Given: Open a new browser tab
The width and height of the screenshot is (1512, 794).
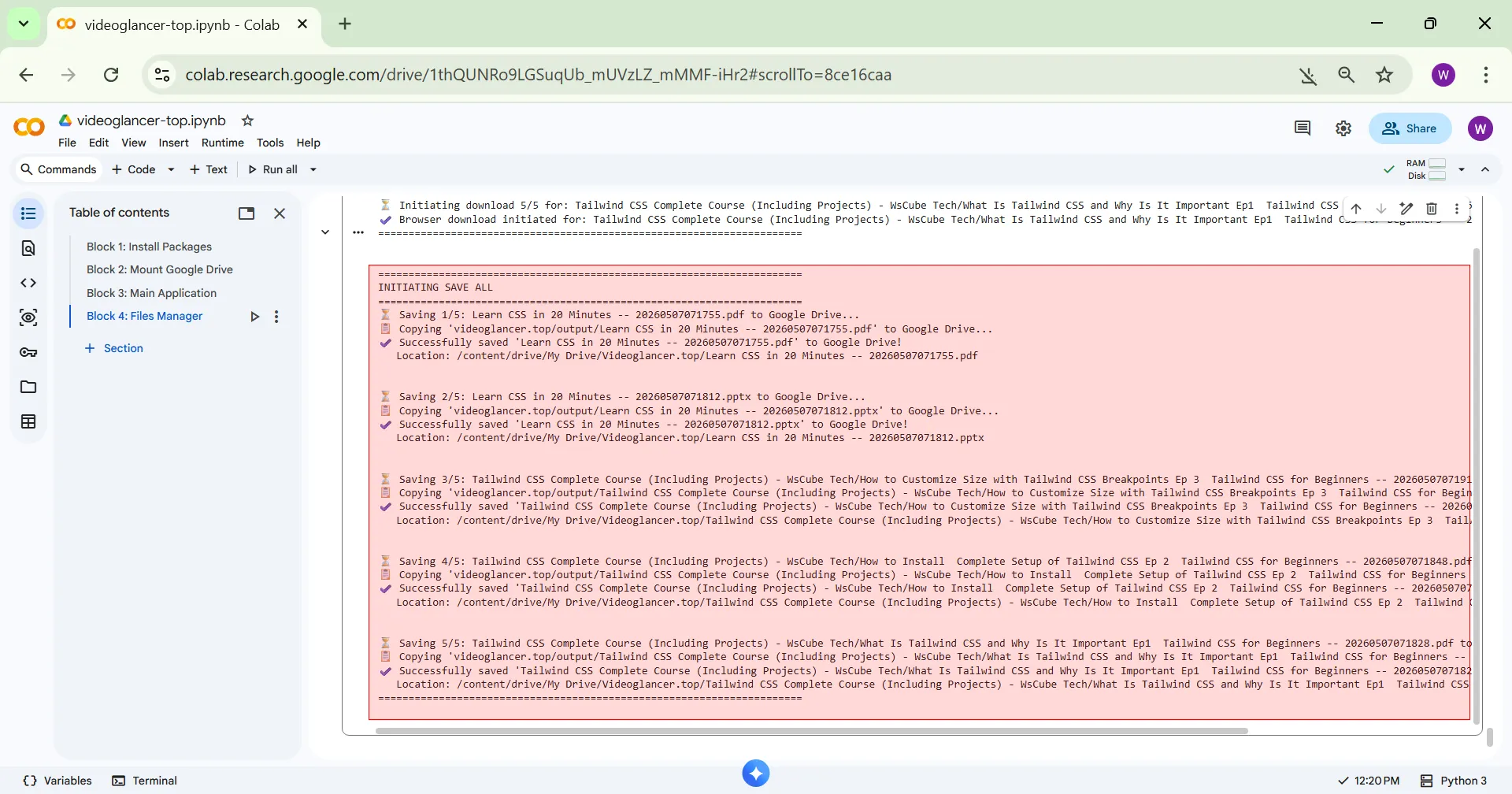Looking at the screenshot, I should click(x=345, y=24).
